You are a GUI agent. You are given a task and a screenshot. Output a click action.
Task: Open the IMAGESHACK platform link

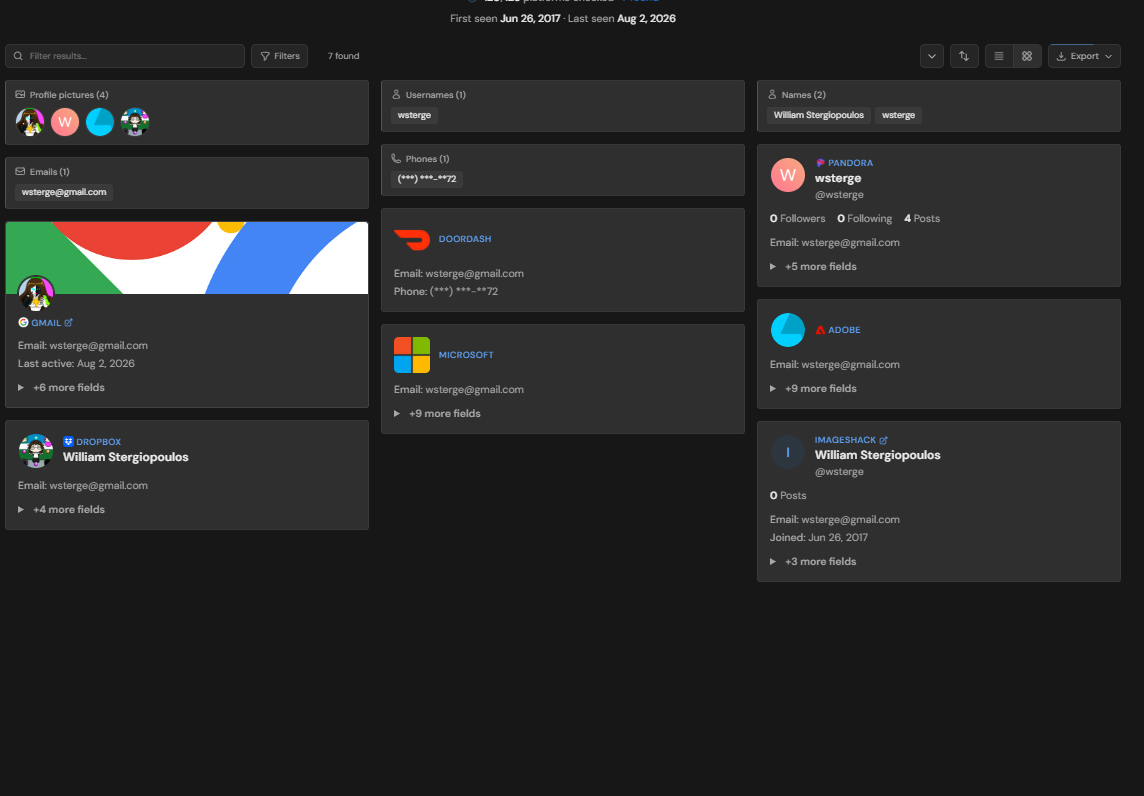point(845,440)
